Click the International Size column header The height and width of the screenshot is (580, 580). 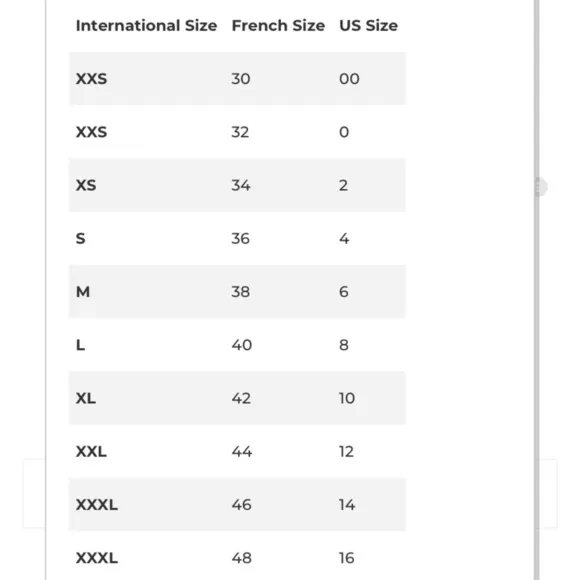146,26
